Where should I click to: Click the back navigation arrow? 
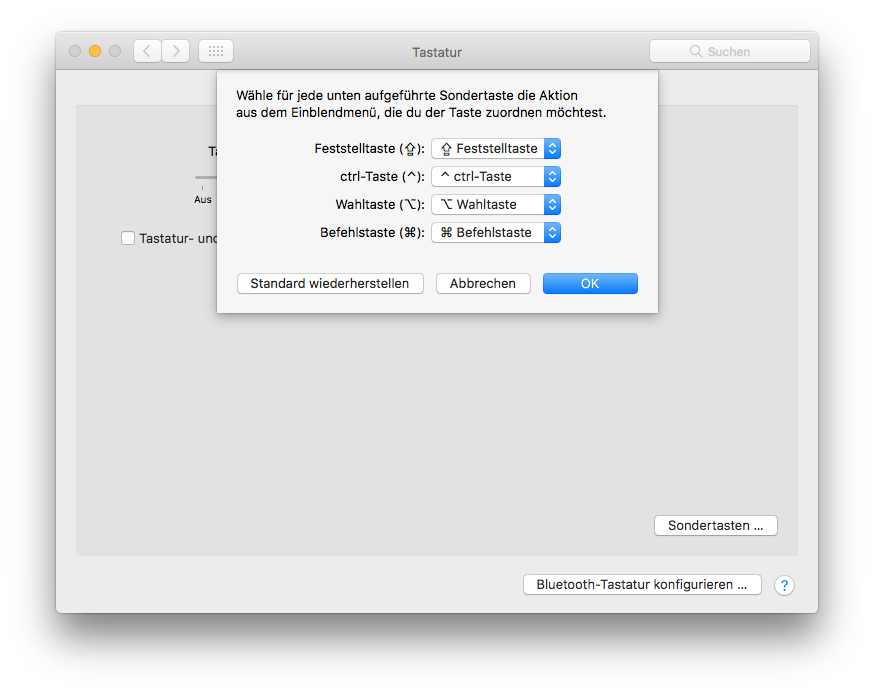click(147, 51)
